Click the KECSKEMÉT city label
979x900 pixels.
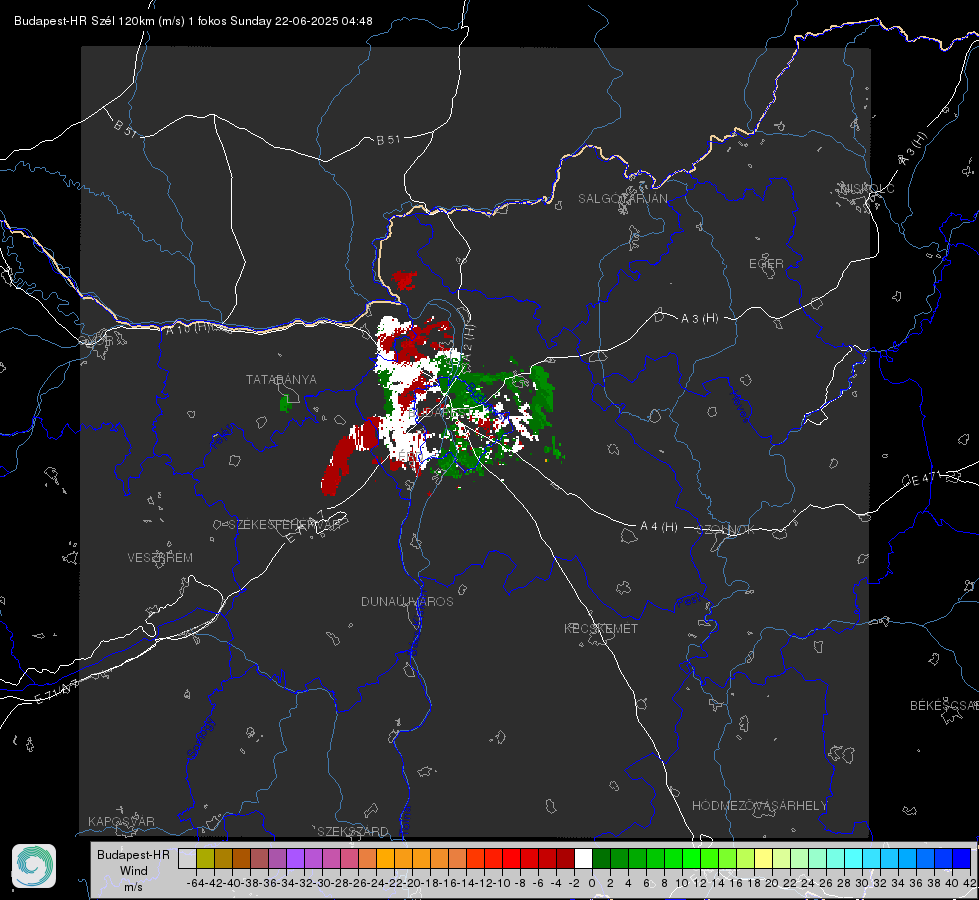tap(601, 628)
